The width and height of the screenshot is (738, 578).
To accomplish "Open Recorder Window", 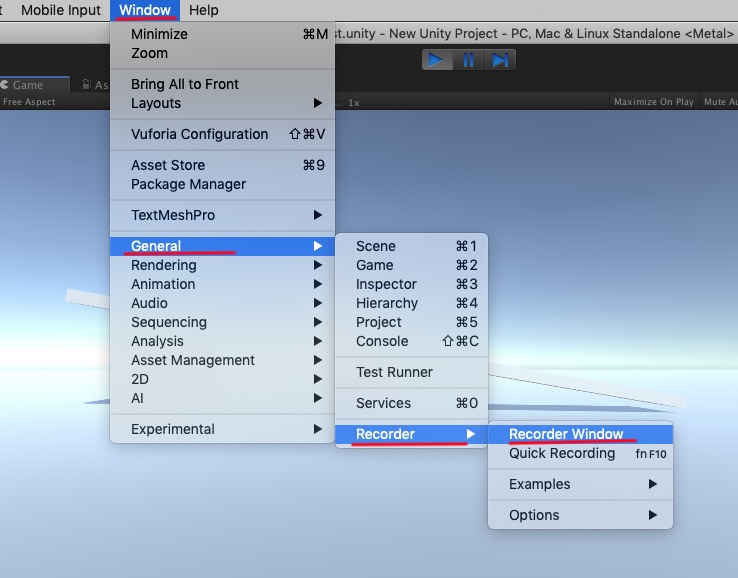I will [x=580, y=434].
